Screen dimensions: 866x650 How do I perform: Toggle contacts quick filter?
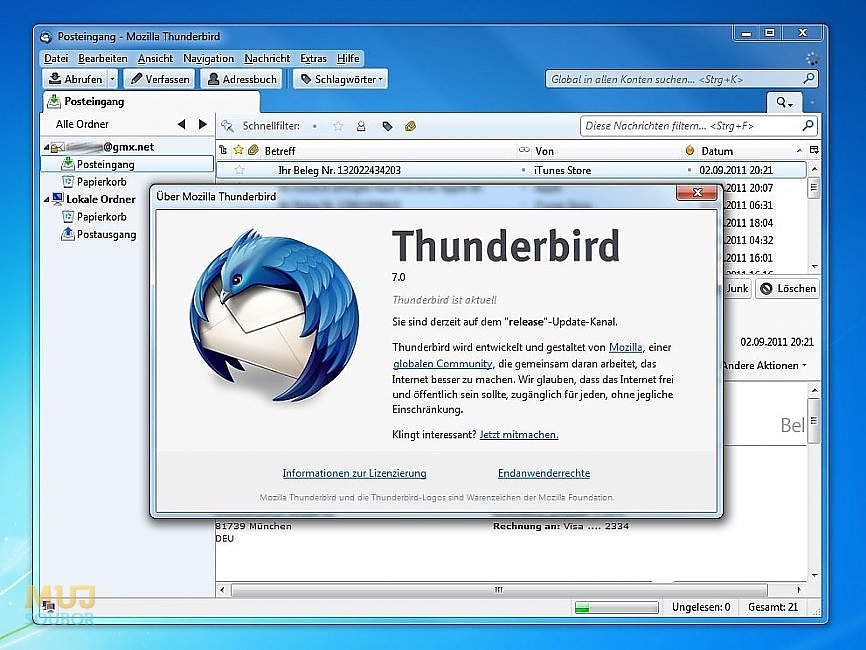[x=361, y=126]
